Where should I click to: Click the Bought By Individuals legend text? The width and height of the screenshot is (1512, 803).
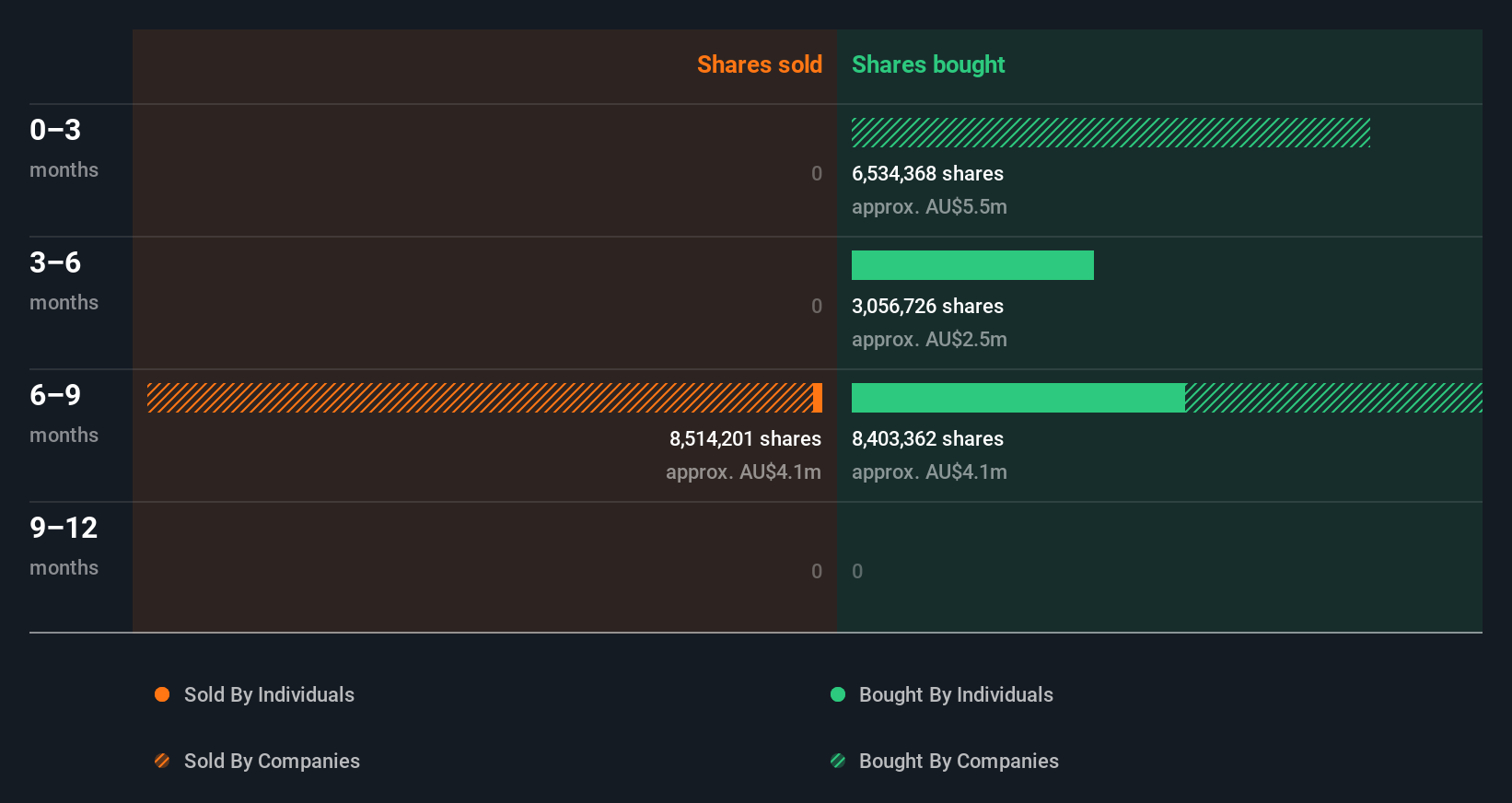coord(956,694)
